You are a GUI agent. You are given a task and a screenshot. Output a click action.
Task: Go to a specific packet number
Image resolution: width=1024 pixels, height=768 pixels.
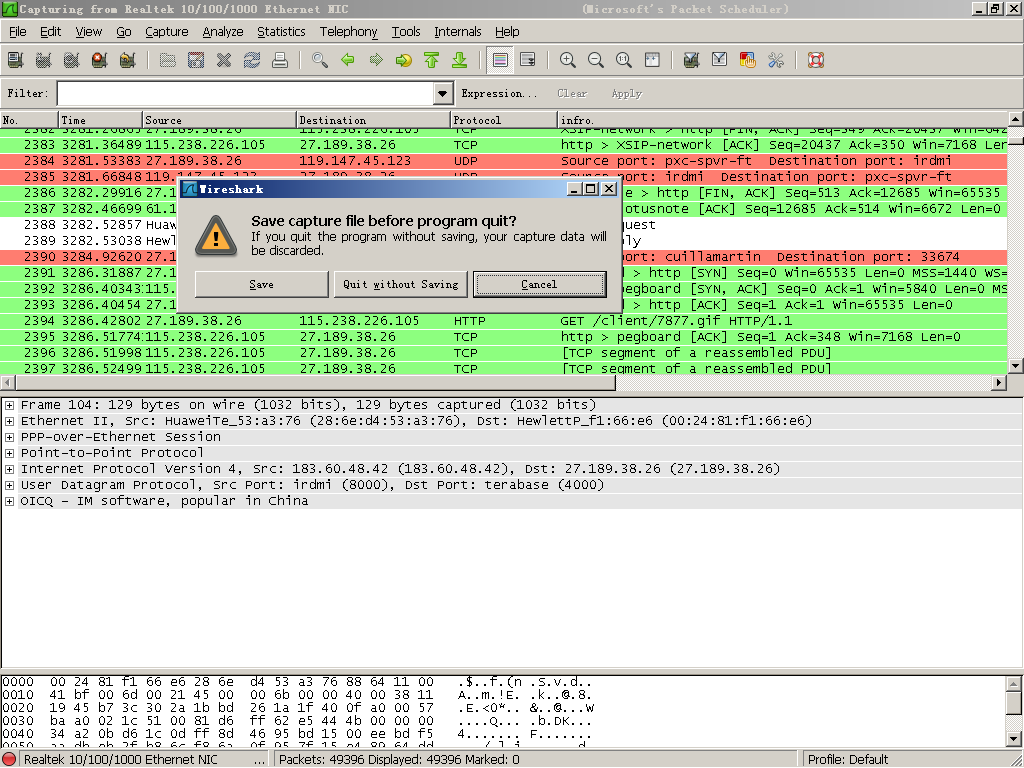tap(404, 60)
